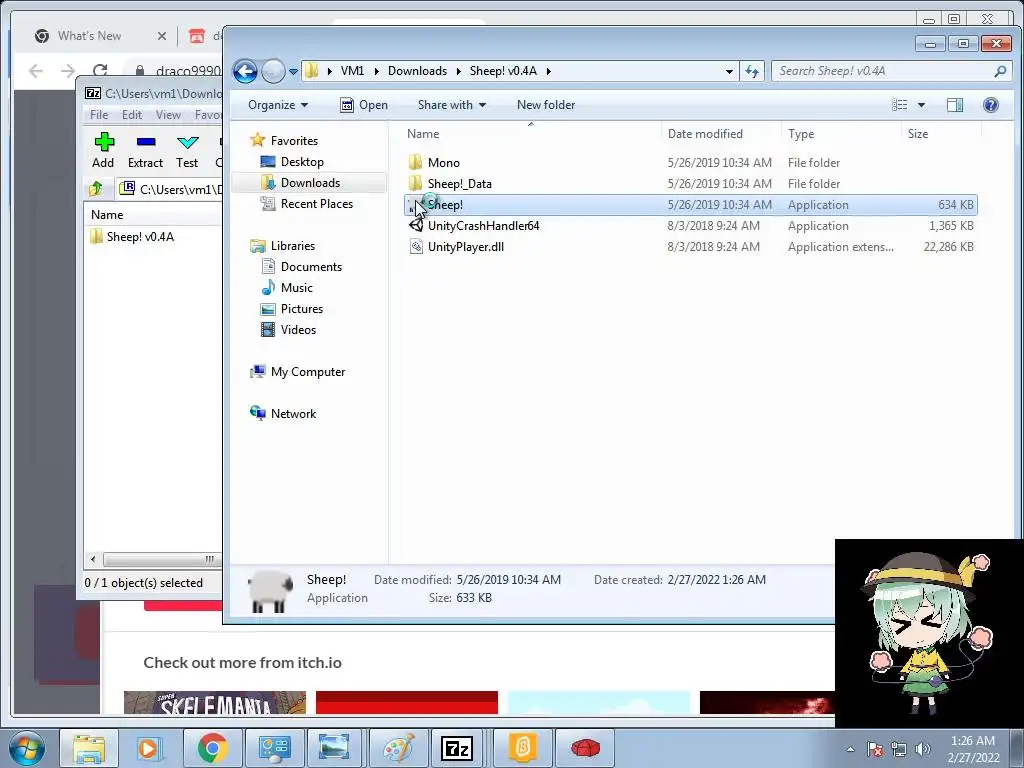Select the Sheep!_Data folder
Viewport: 1024px width, 768px height.
(x=459, y=184)
